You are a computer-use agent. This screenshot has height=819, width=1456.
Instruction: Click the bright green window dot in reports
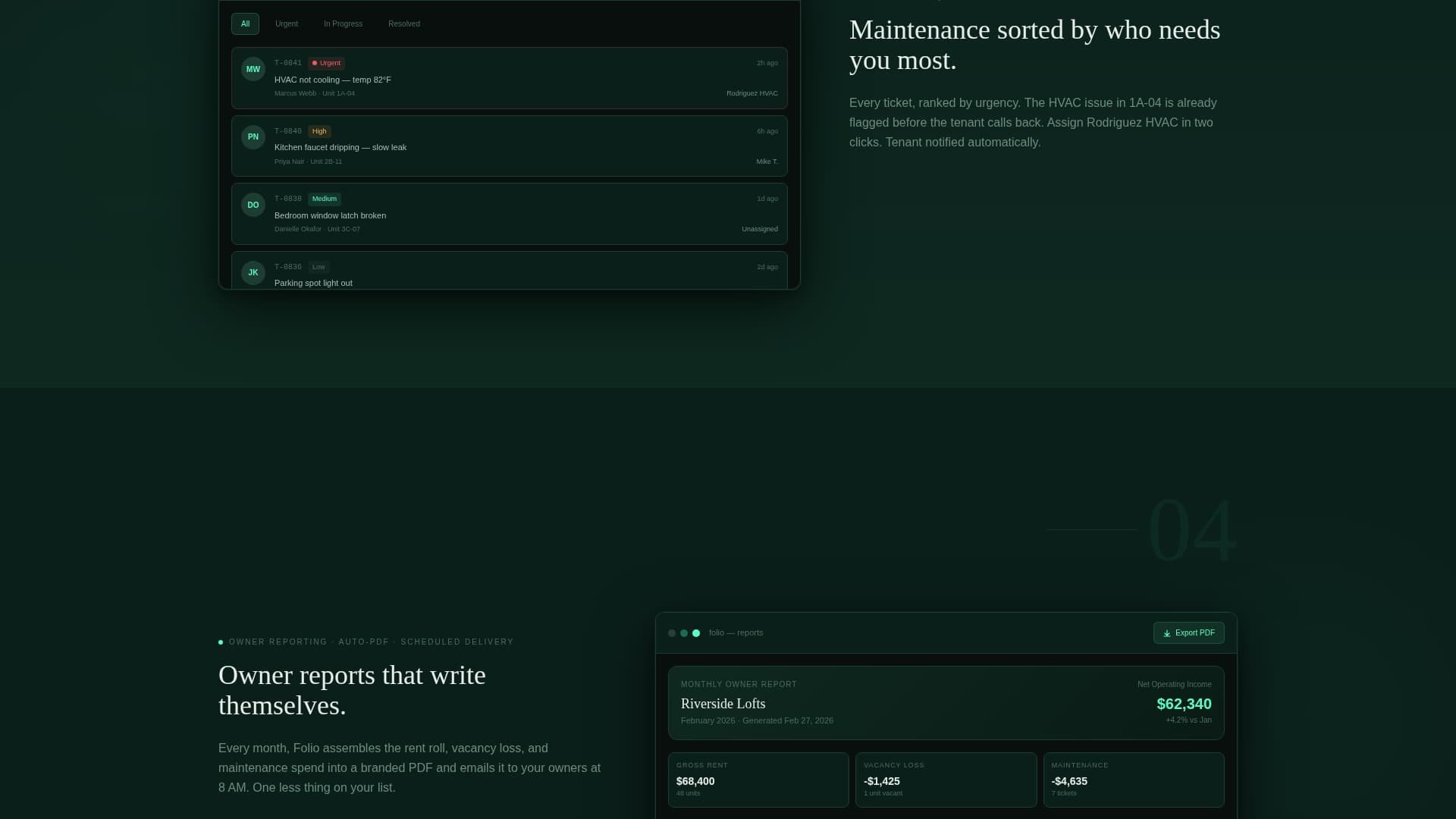point(696,633)
